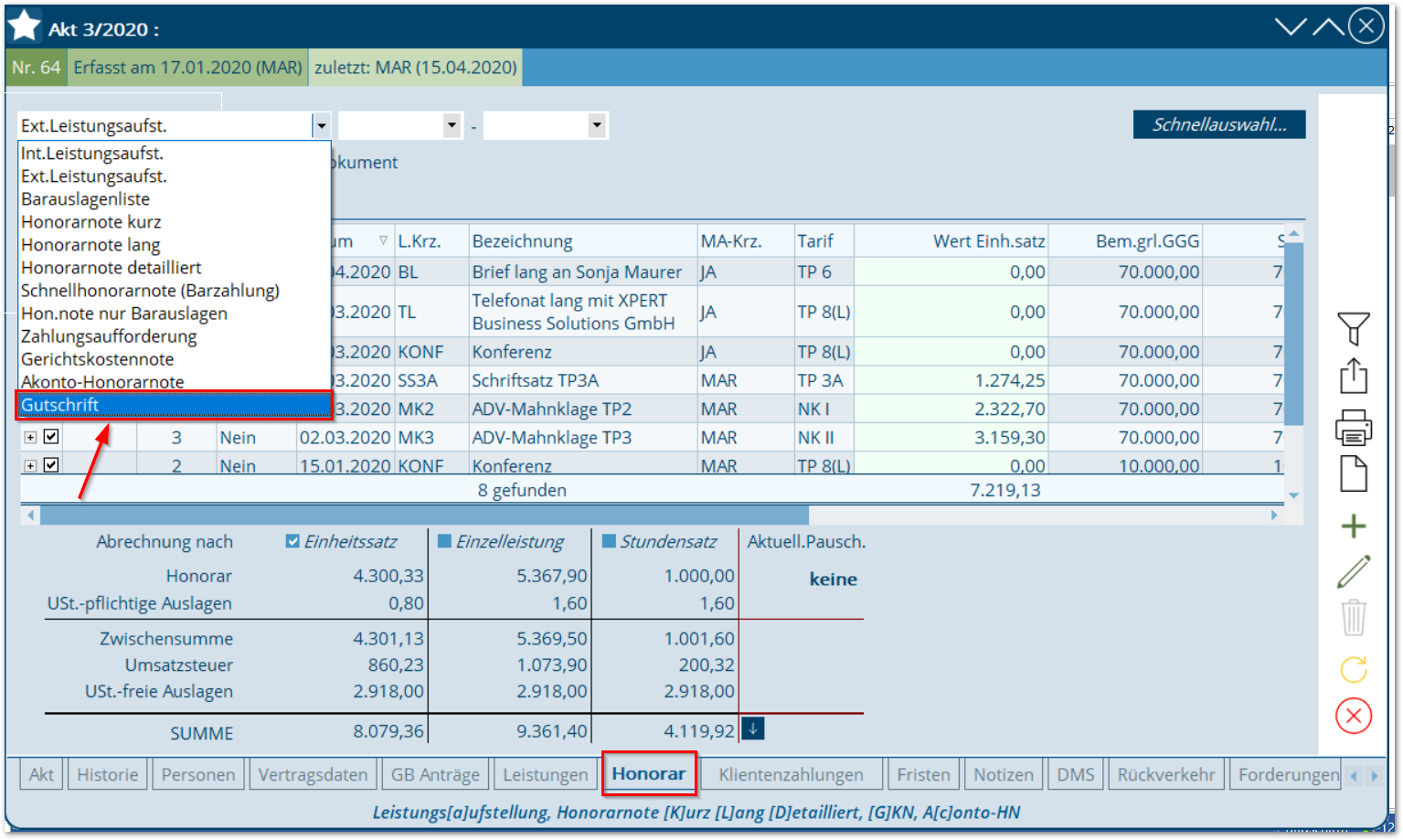Viewport: 1403px width, 840px height.
Task: Click the upward chevron icon in the header
Action: (x=1328, y=27)
